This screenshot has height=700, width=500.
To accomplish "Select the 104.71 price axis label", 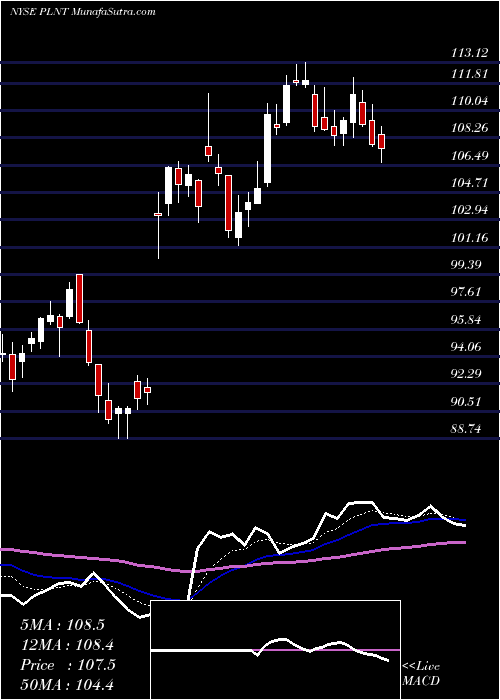I will [469, 183].
